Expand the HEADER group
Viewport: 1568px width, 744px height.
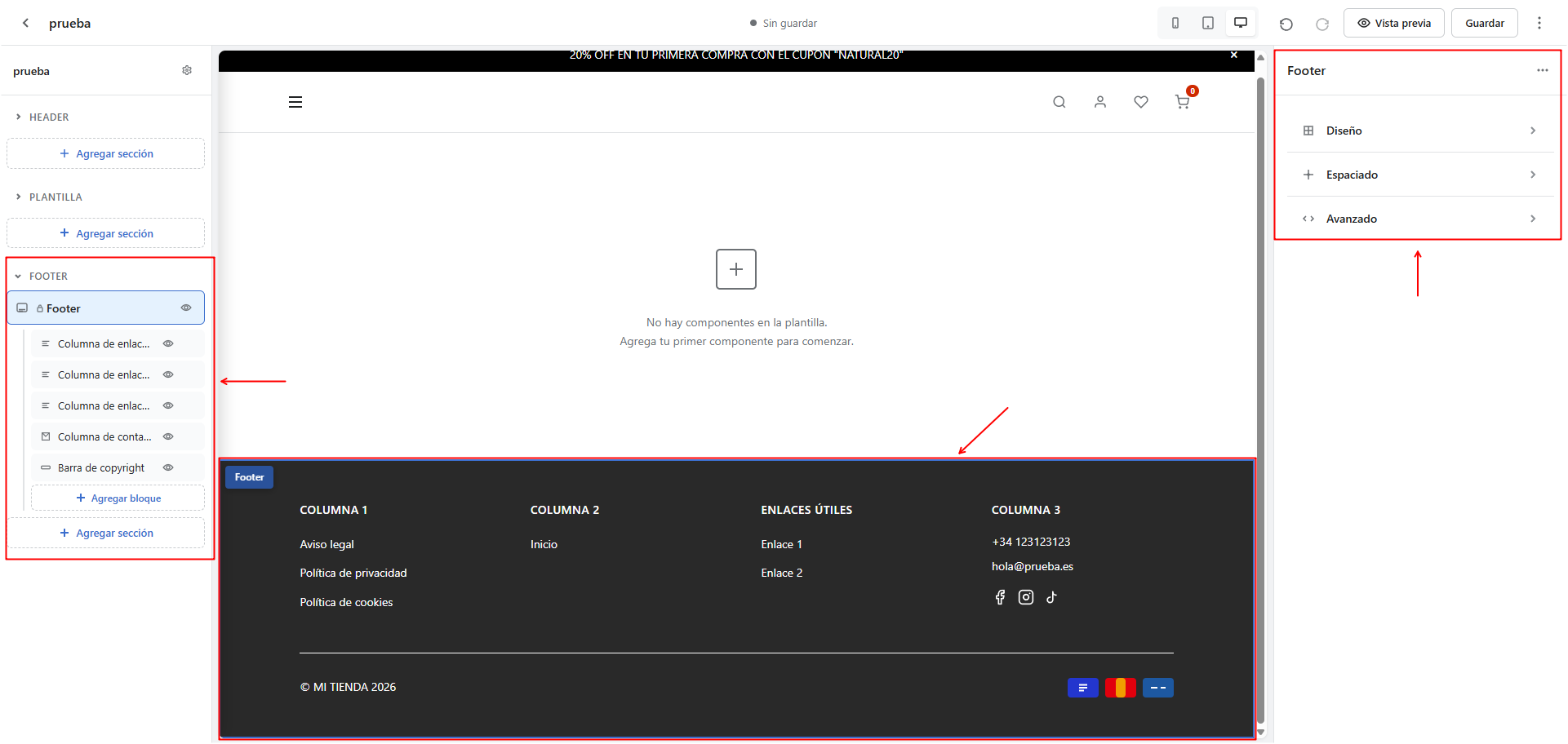coord(19,117)
